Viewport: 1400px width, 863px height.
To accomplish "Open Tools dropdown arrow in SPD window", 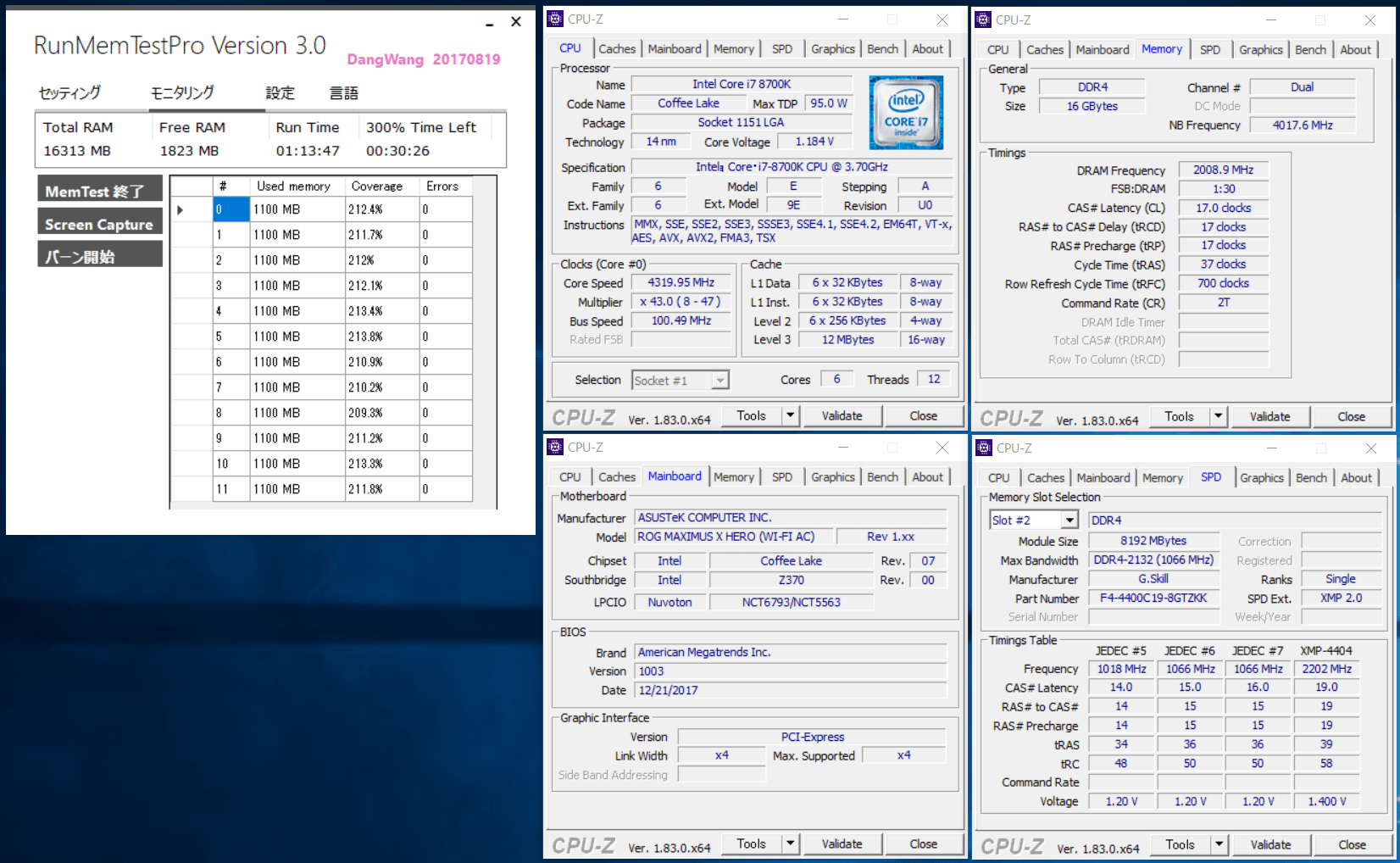I will coord(1219,844).
